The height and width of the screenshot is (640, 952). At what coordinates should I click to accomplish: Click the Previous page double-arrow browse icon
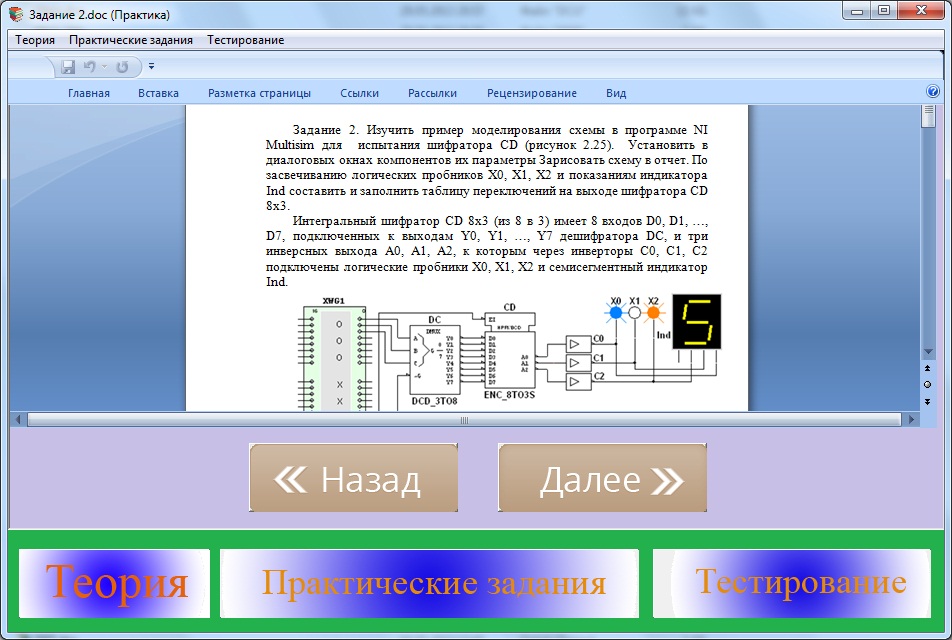click(927, 369)
